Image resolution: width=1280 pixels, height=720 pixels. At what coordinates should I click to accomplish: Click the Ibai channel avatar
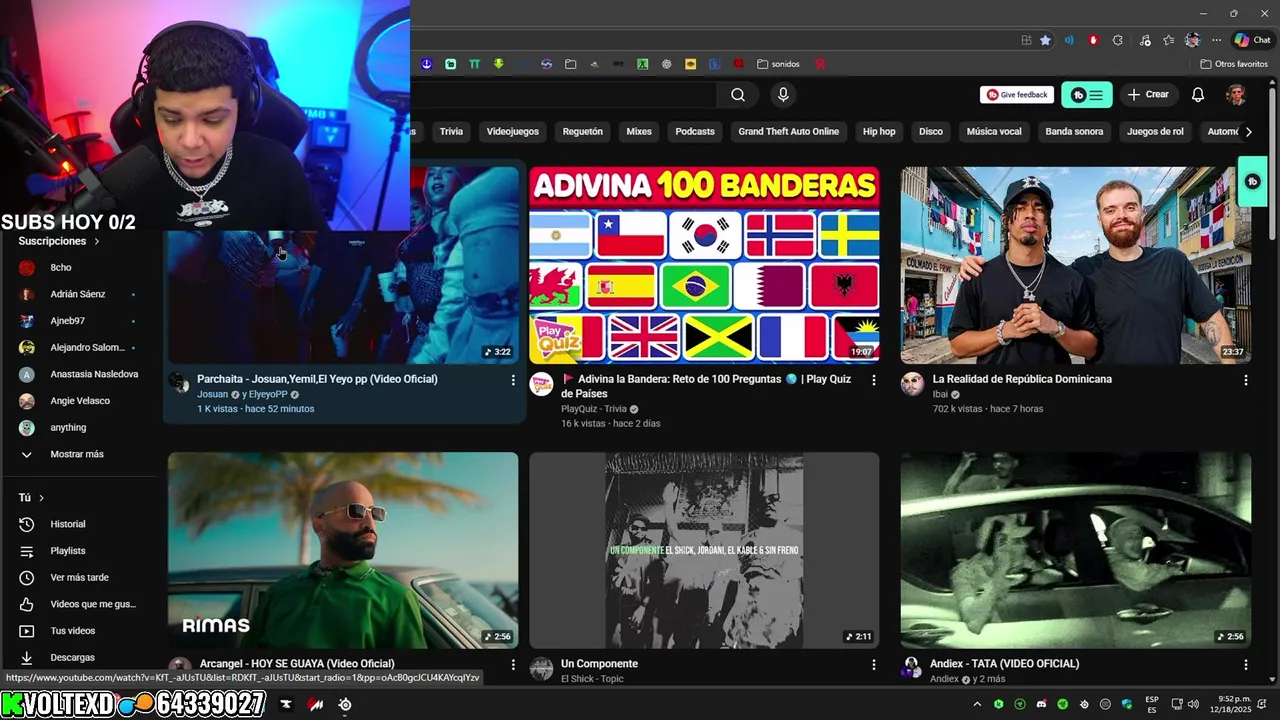[912, 384]
